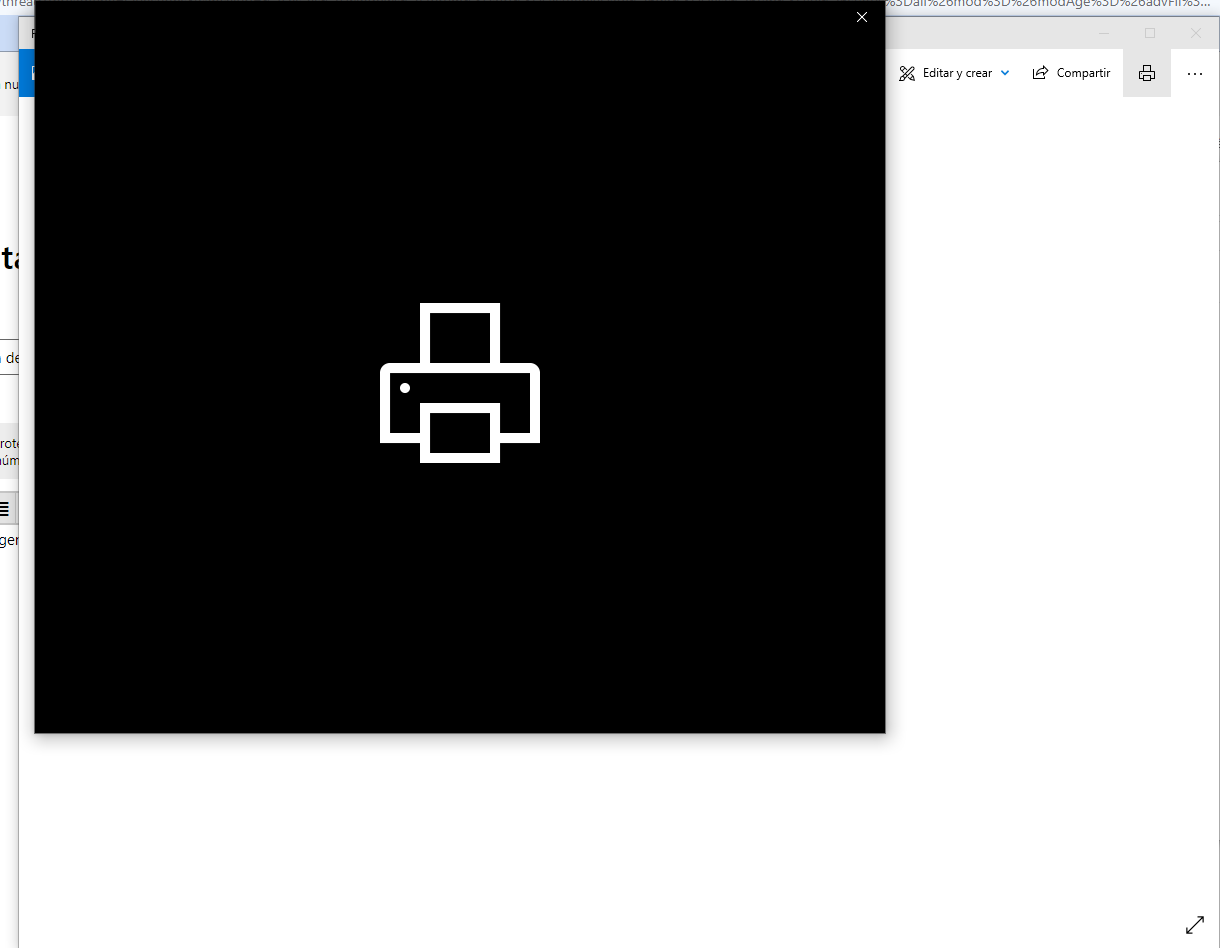Open the three-dots more options menu
This screenshot has height=948, width=1220.
click(1195, 73)
